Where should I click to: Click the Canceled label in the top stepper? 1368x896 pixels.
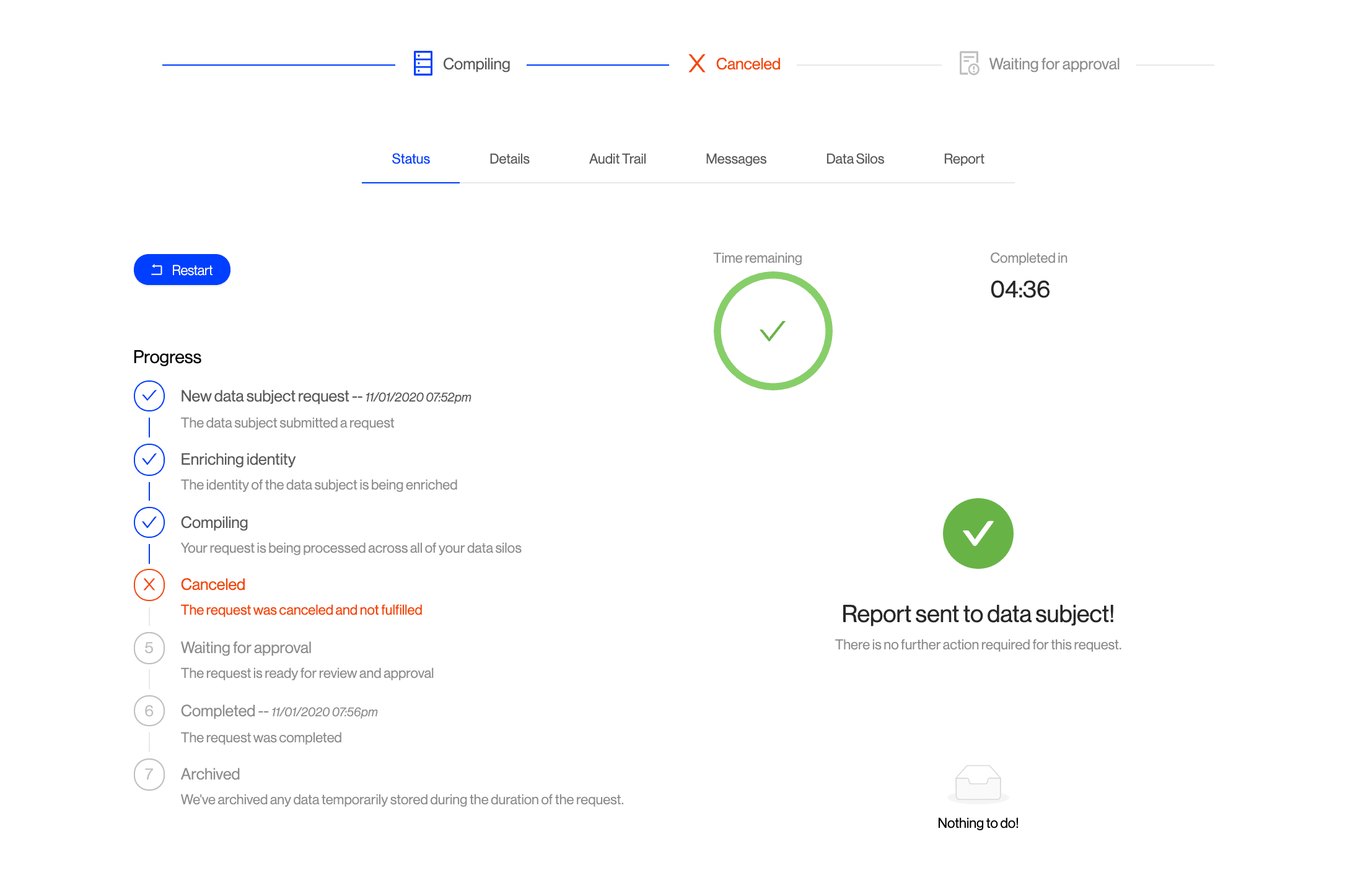coord(748,64)
